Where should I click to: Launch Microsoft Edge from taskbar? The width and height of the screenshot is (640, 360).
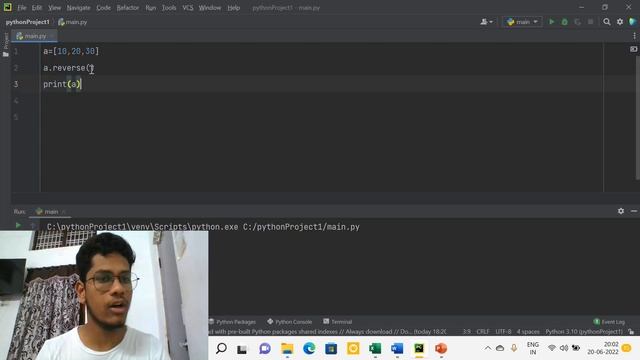(309, 349)
